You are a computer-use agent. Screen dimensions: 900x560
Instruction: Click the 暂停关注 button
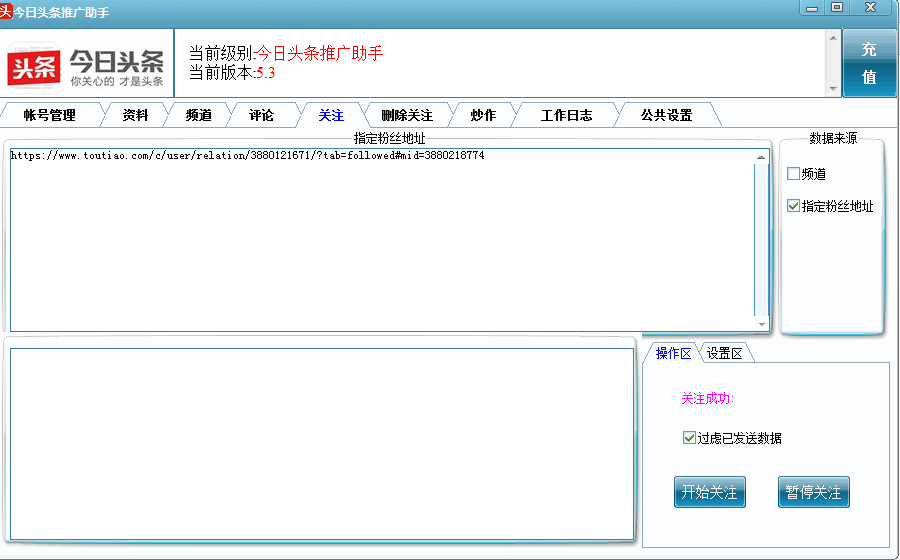click(x=813, y=492)
